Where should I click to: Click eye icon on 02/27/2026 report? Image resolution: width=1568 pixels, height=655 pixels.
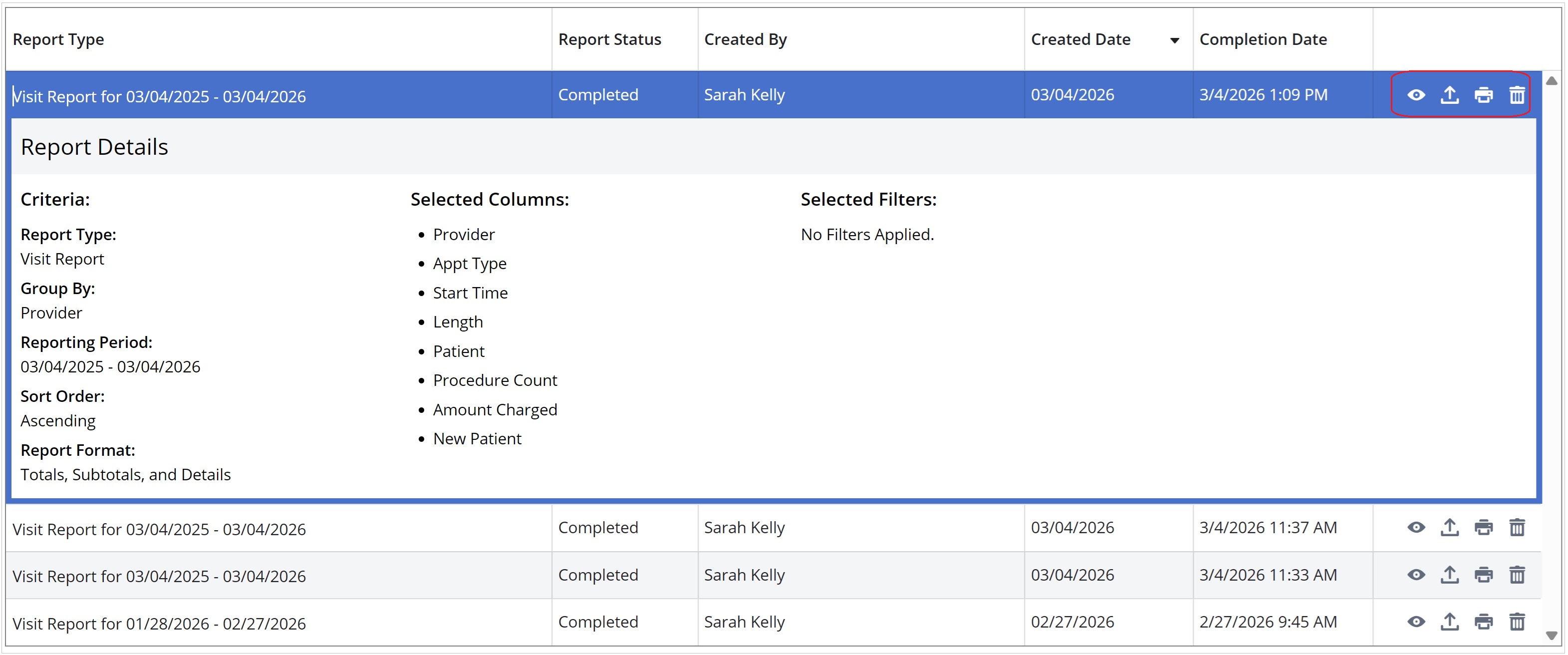tap(1416, 622)
